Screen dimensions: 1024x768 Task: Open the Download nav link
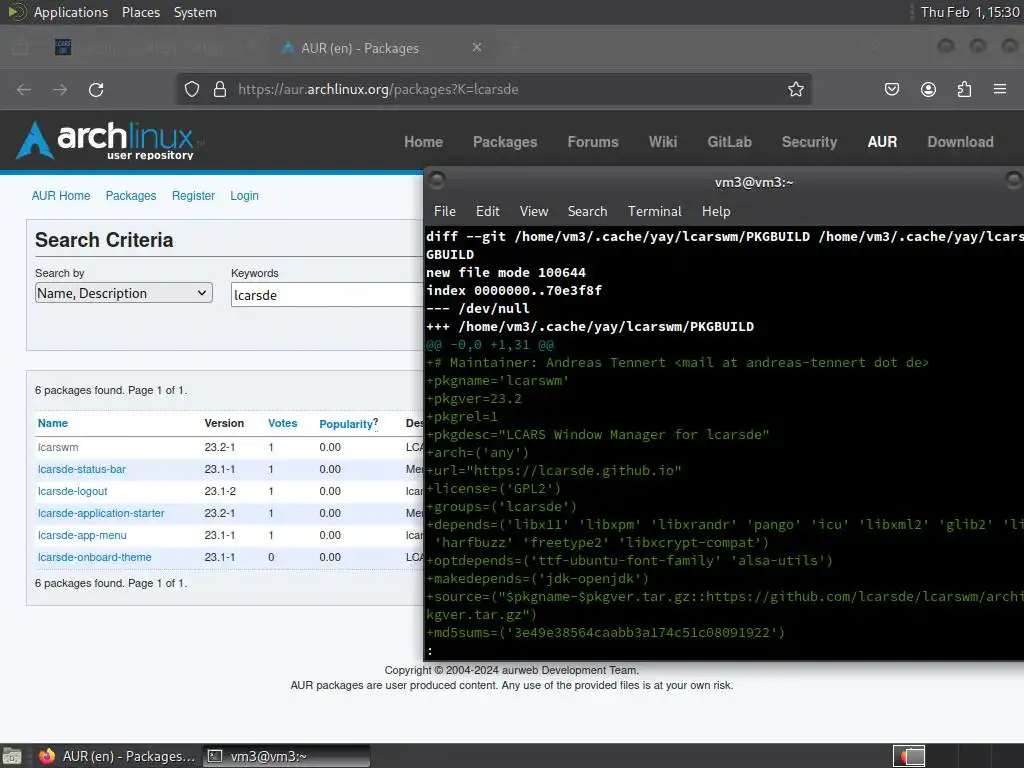click(x=960, y=142)
